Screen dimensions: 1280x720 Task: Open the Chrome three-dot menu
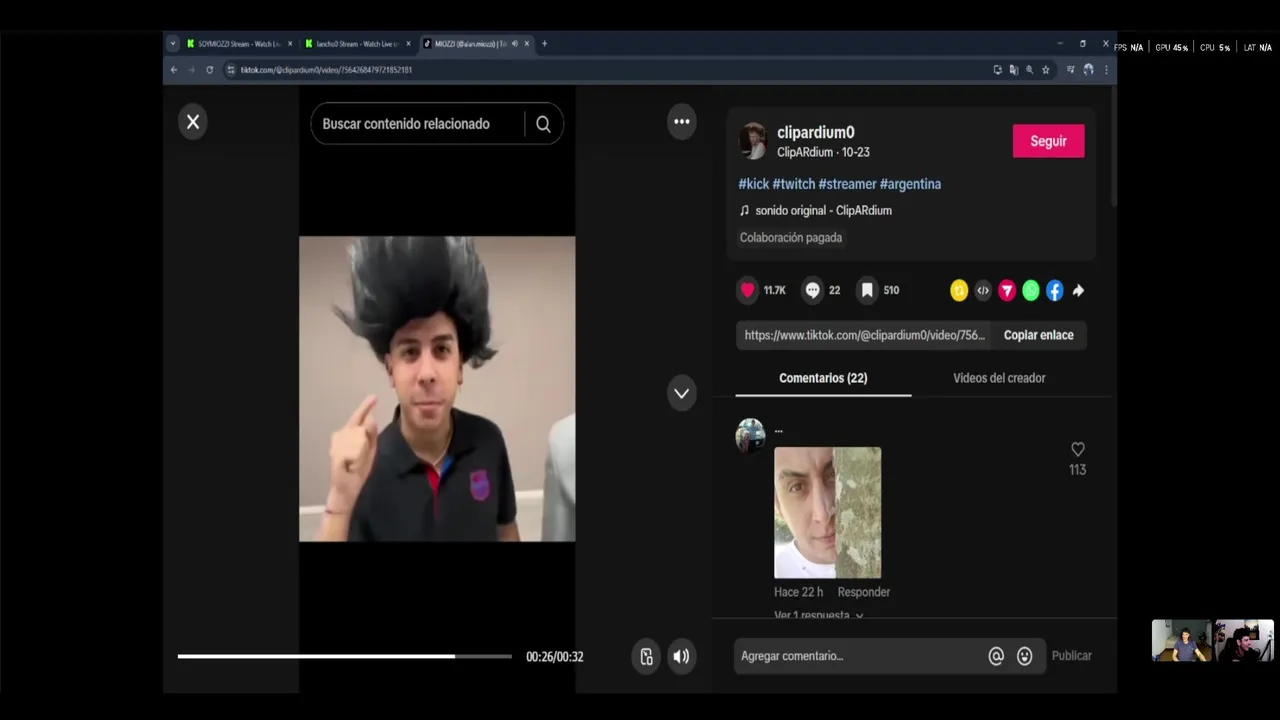1105,70
